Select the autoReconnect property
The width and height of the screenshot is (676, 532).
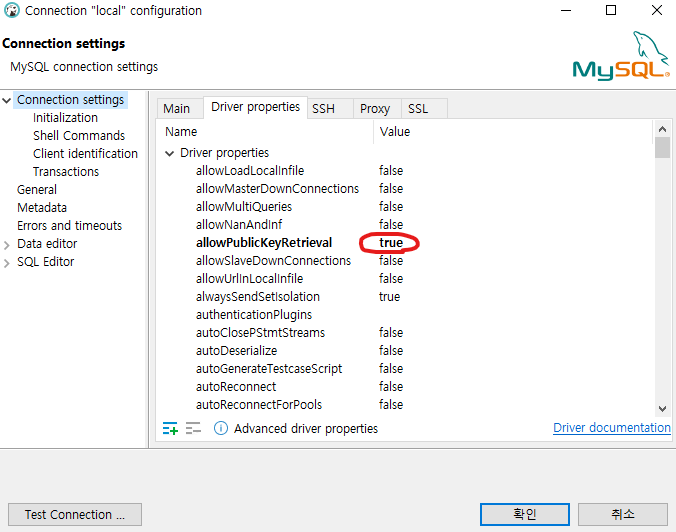pos(235,387)
